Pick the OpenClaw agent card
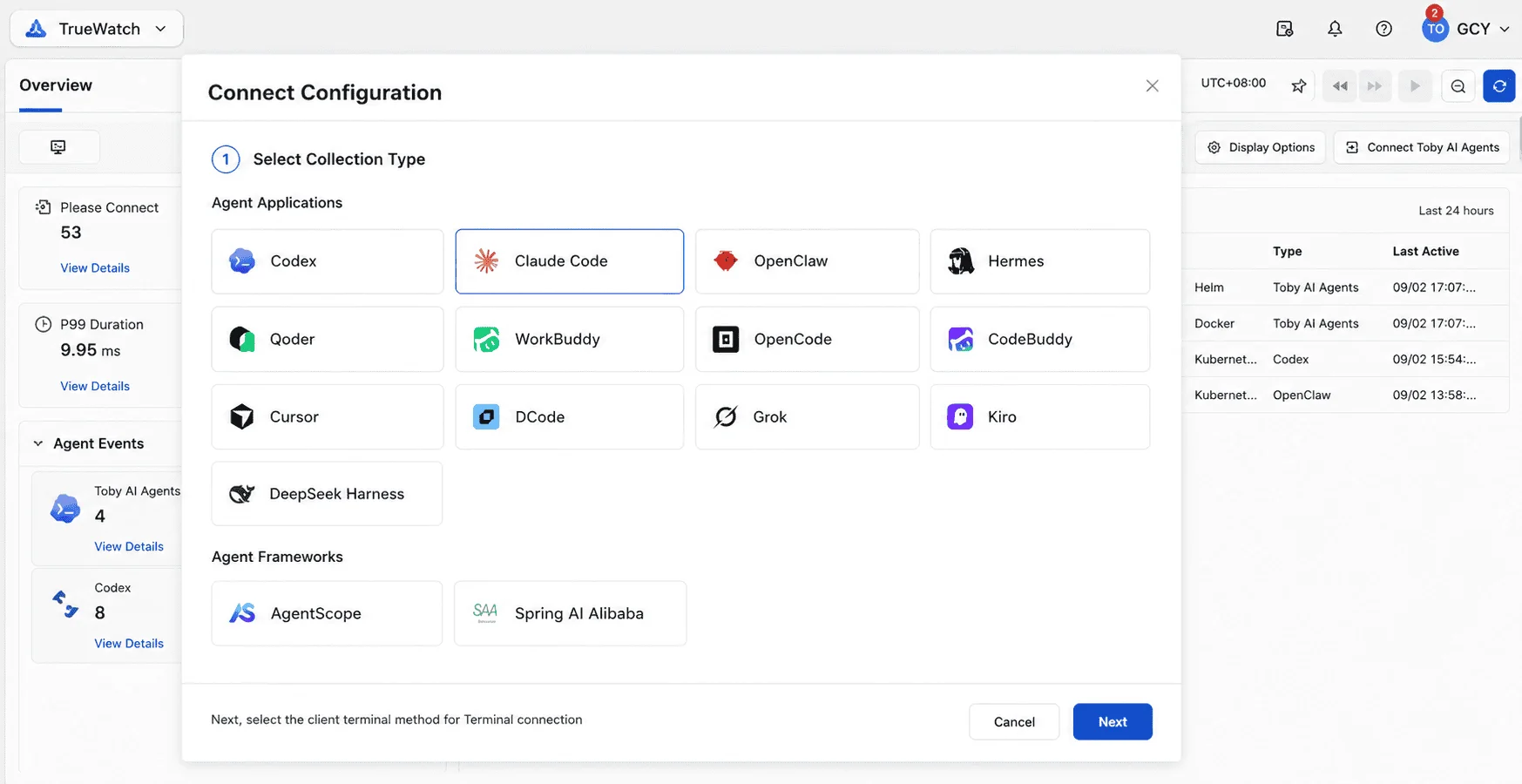Image resolution: width=1522 pixels, height=784 pixels. (807, 261)
